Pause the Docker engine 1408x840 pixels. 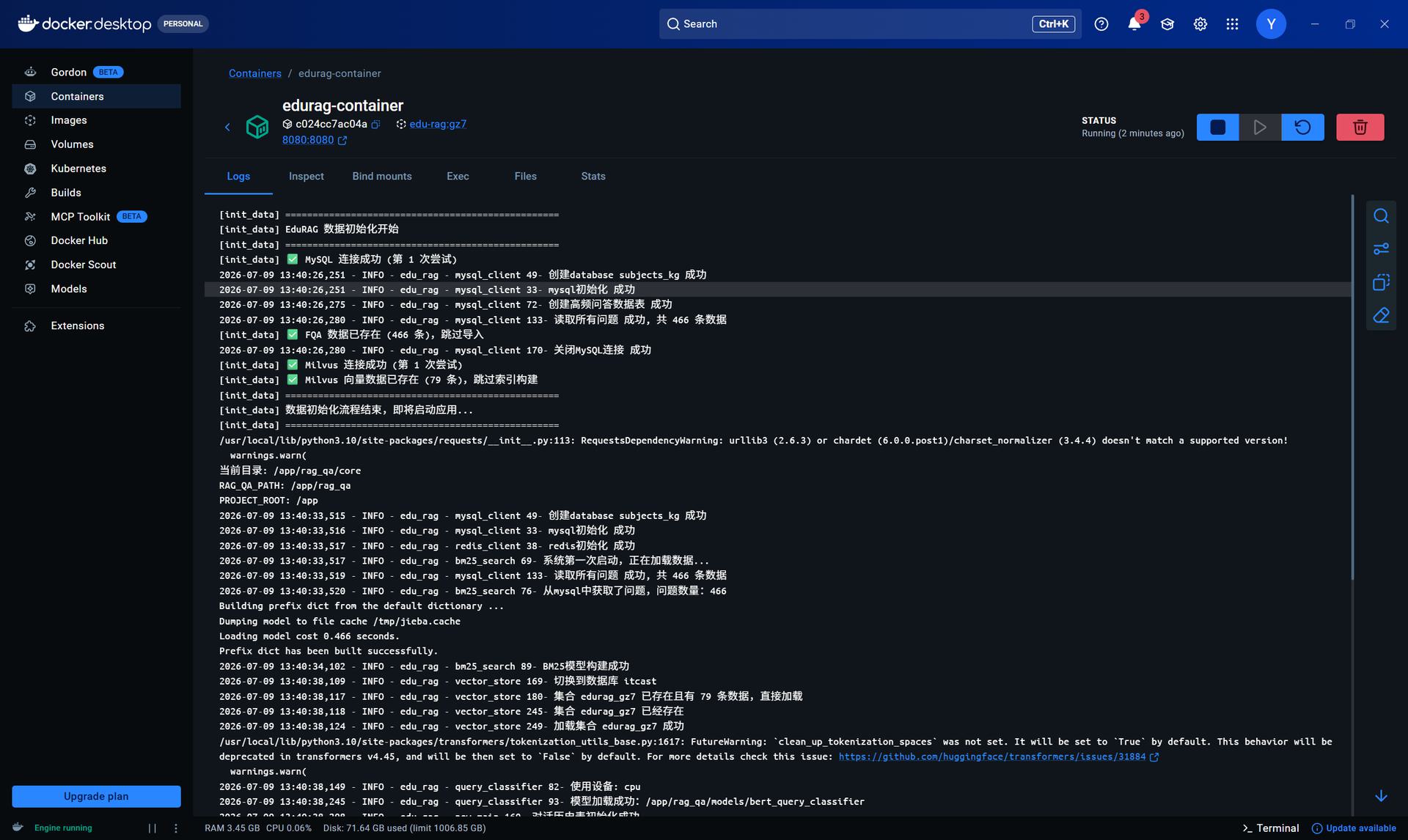point(152,828)
